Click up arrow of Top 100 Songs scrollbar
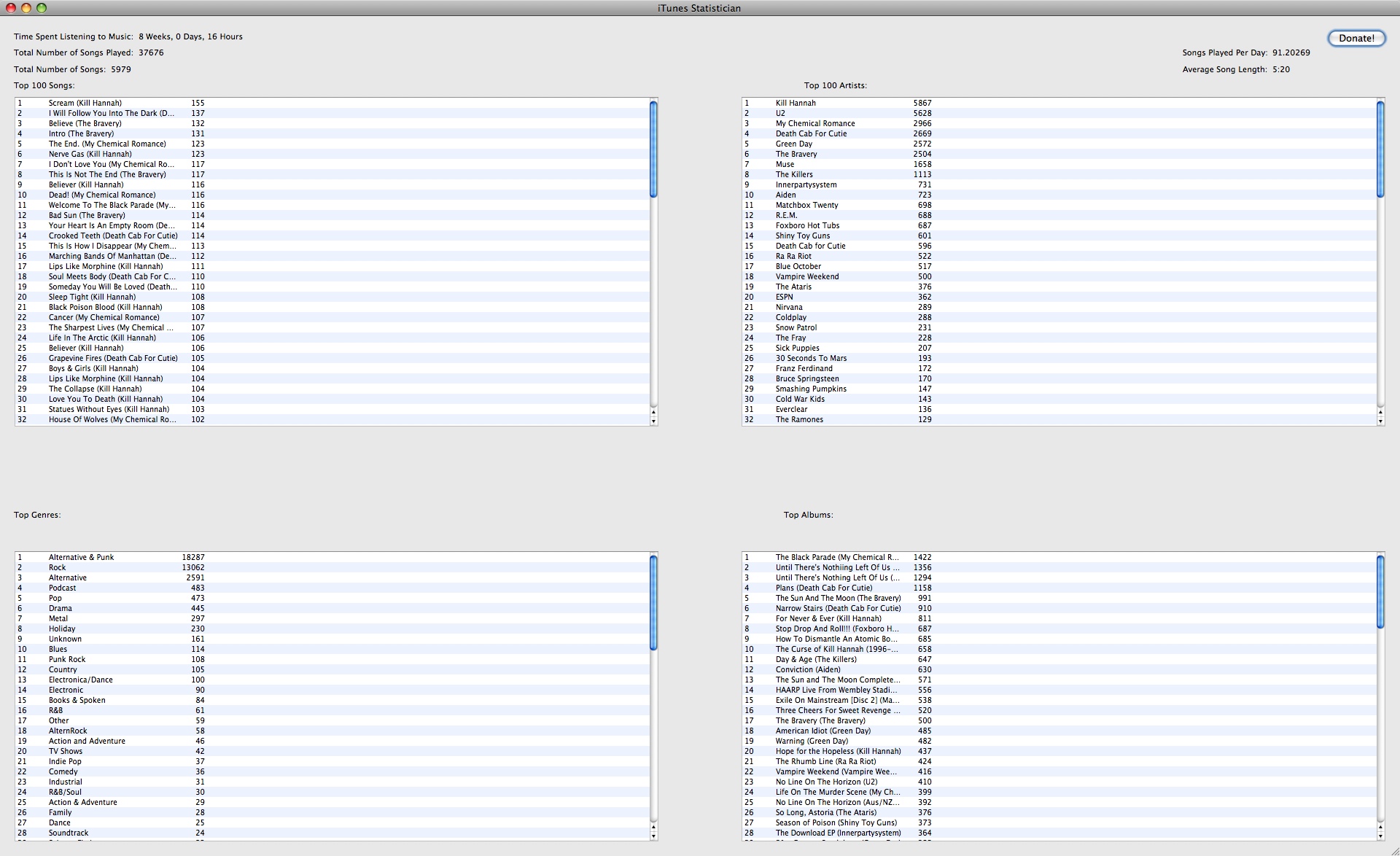The image size is (1400, 856). click(x=653, y=412)
